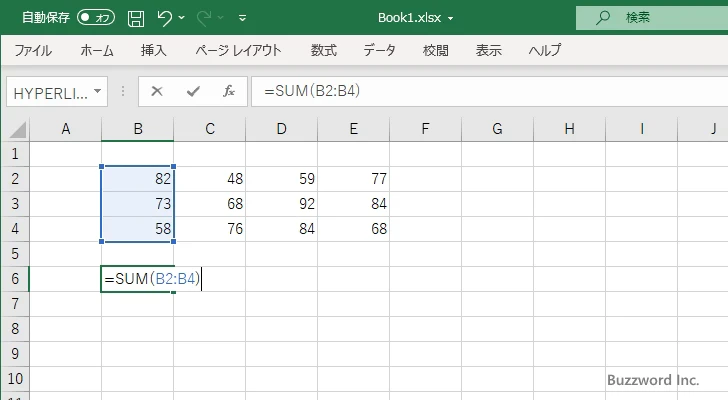
Task: Select column D header
Action: pos(282,129)
